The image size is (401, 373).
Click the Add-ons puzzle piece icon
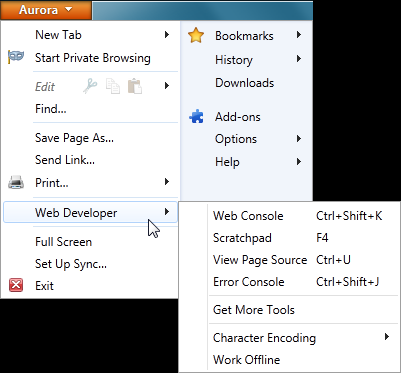[196, 117]
